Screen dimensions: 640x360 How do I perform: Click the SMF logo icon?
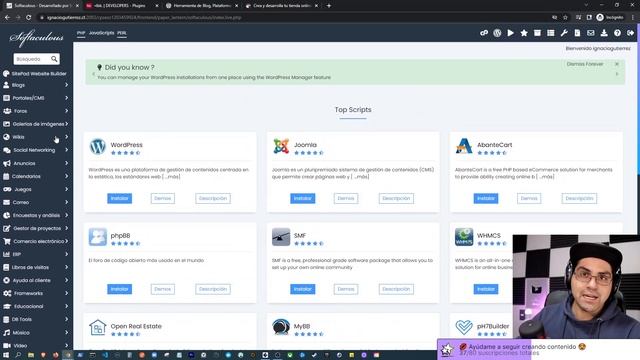pyautogui.click(x=281, y=237)
